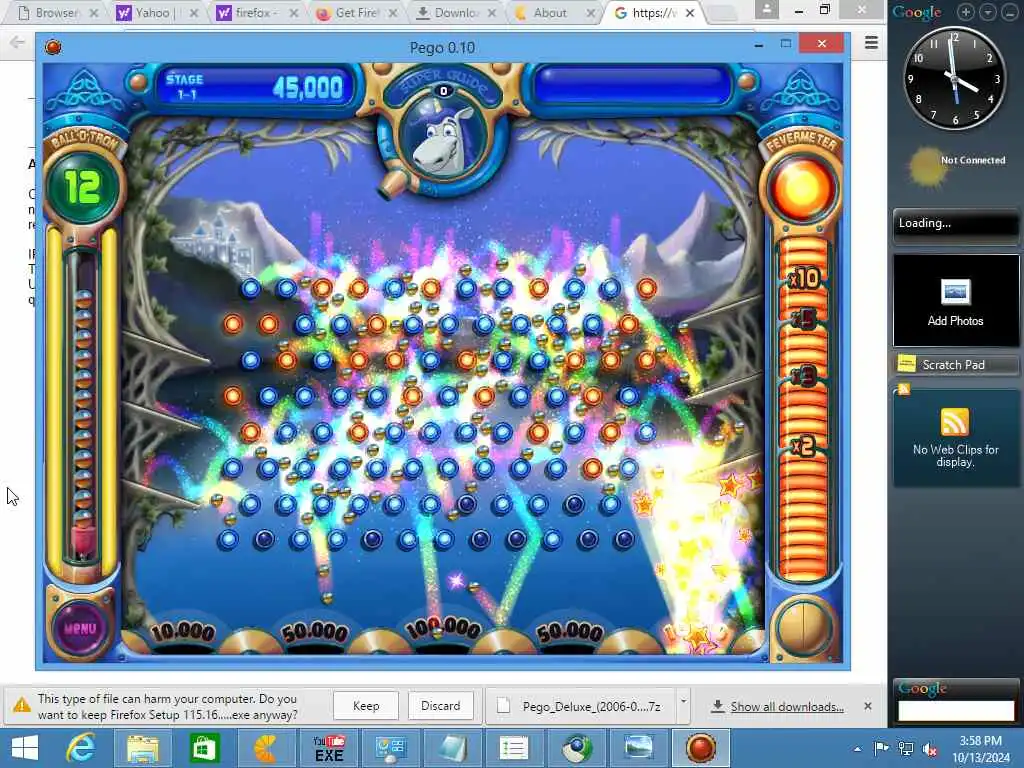Open the Scratch Pad gadget
Screen dimensions: 1024x768
[954, 364]
